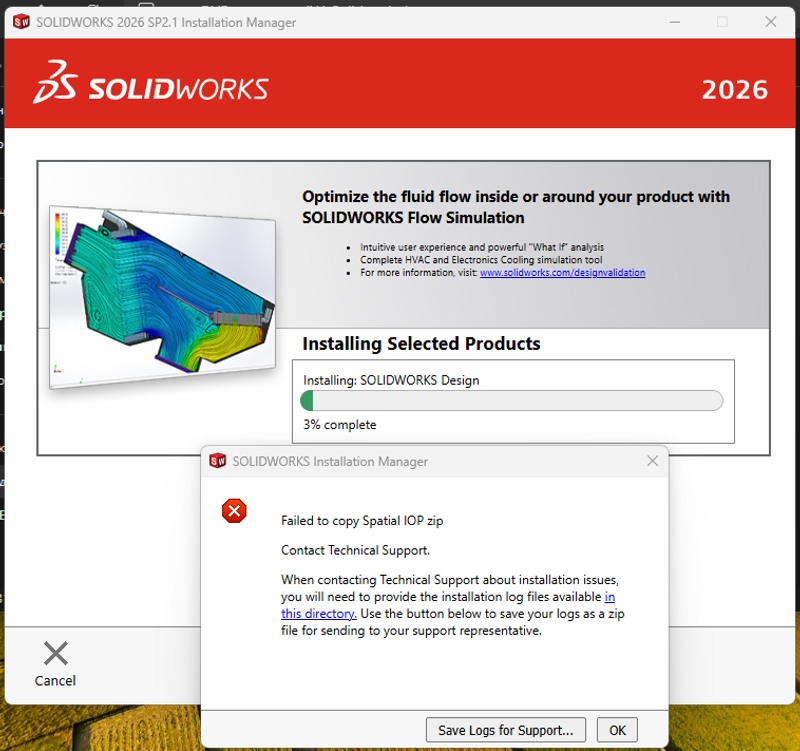The image size is (800, 751).
Task: Close the main Installation Manager window
Action: [x=771, y=22]
